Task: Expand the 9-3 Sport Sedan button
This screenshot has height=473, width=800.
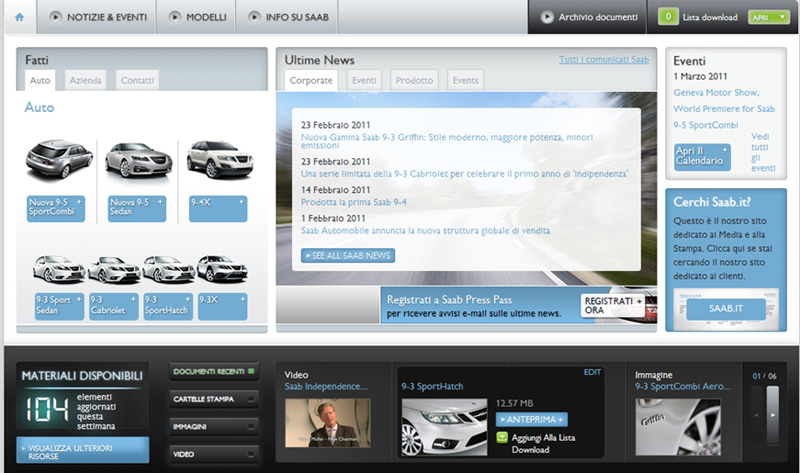Action: (x=59, y=306)
